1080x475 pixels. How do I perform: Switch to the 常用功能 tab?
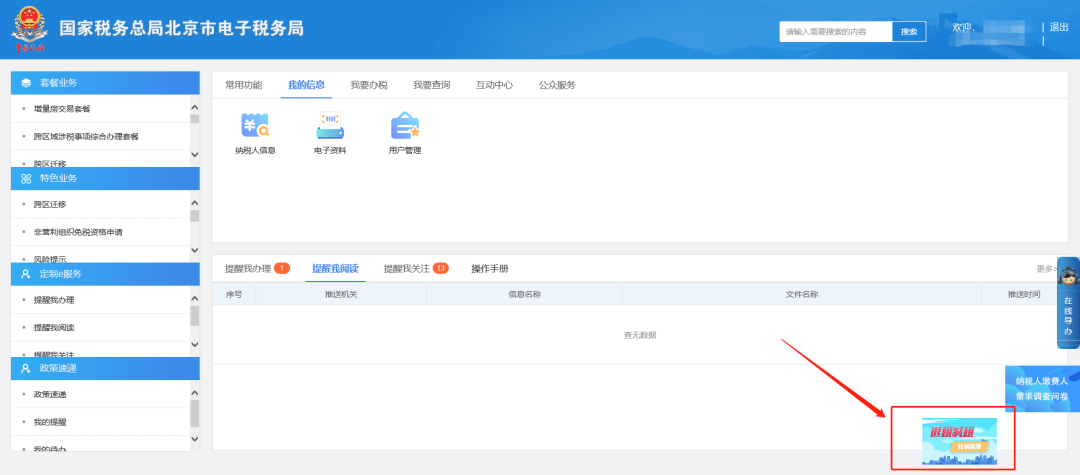(x=244, y=85)
